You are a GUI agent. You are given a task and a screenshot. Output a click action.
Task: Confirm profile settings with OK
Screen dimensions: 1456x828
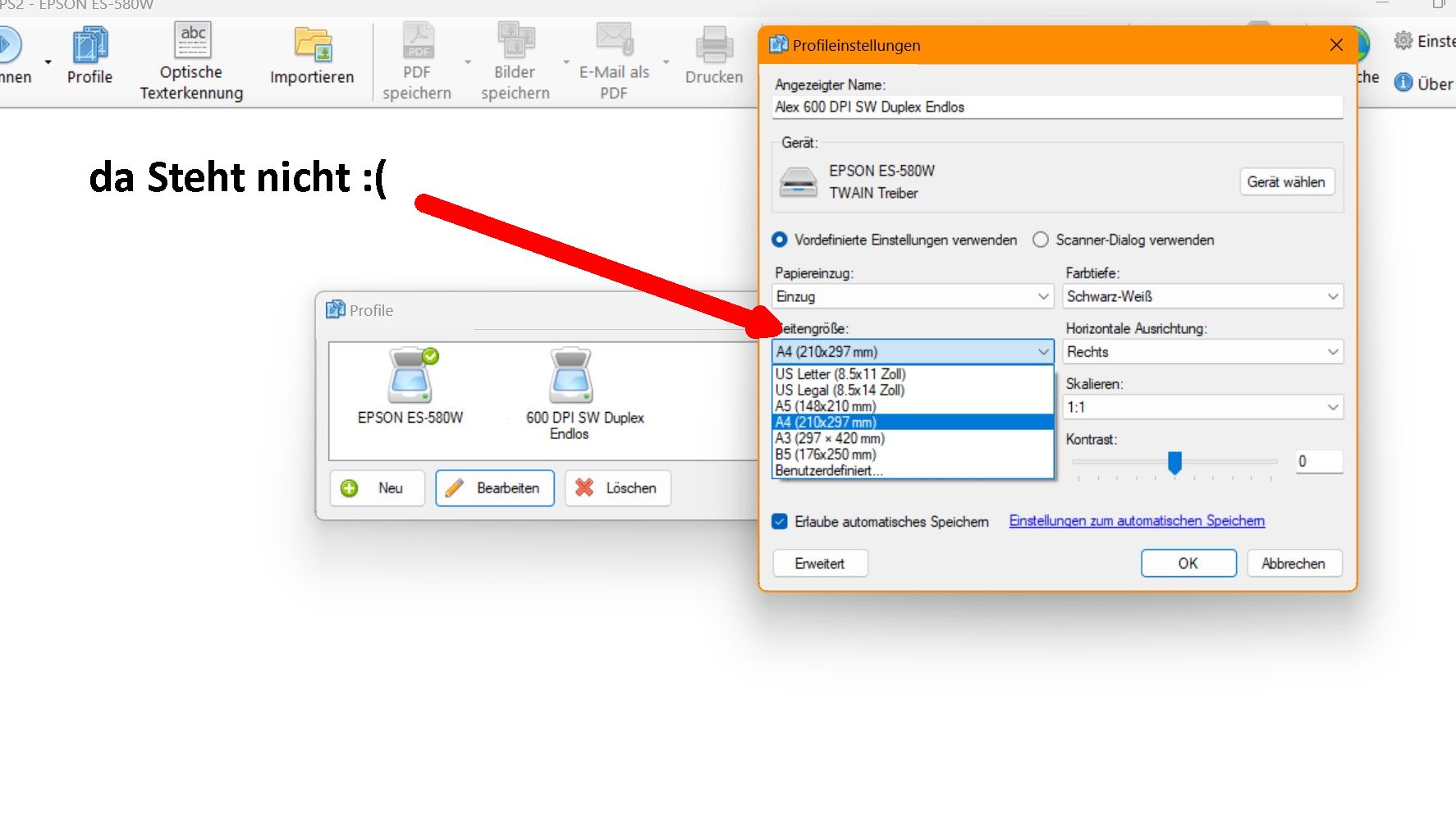coord(1188,564)
